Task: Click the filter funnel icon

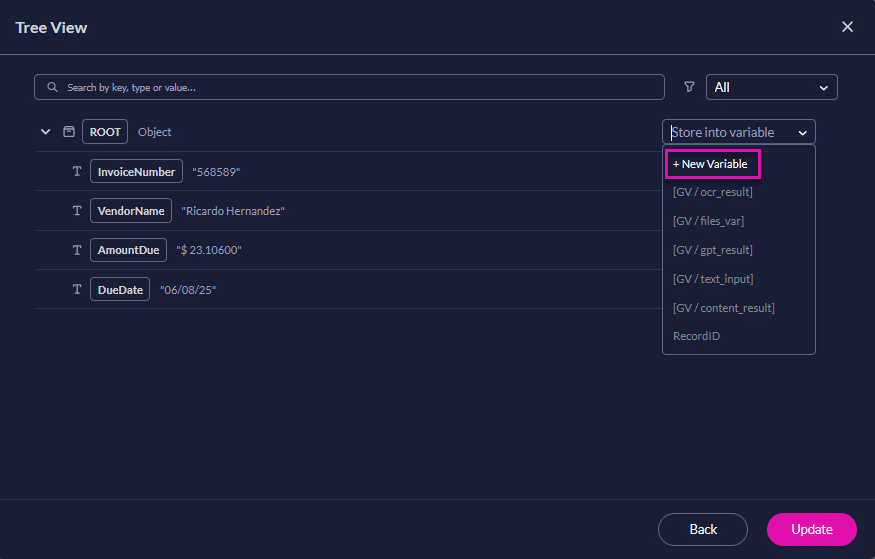Action: 689,87
